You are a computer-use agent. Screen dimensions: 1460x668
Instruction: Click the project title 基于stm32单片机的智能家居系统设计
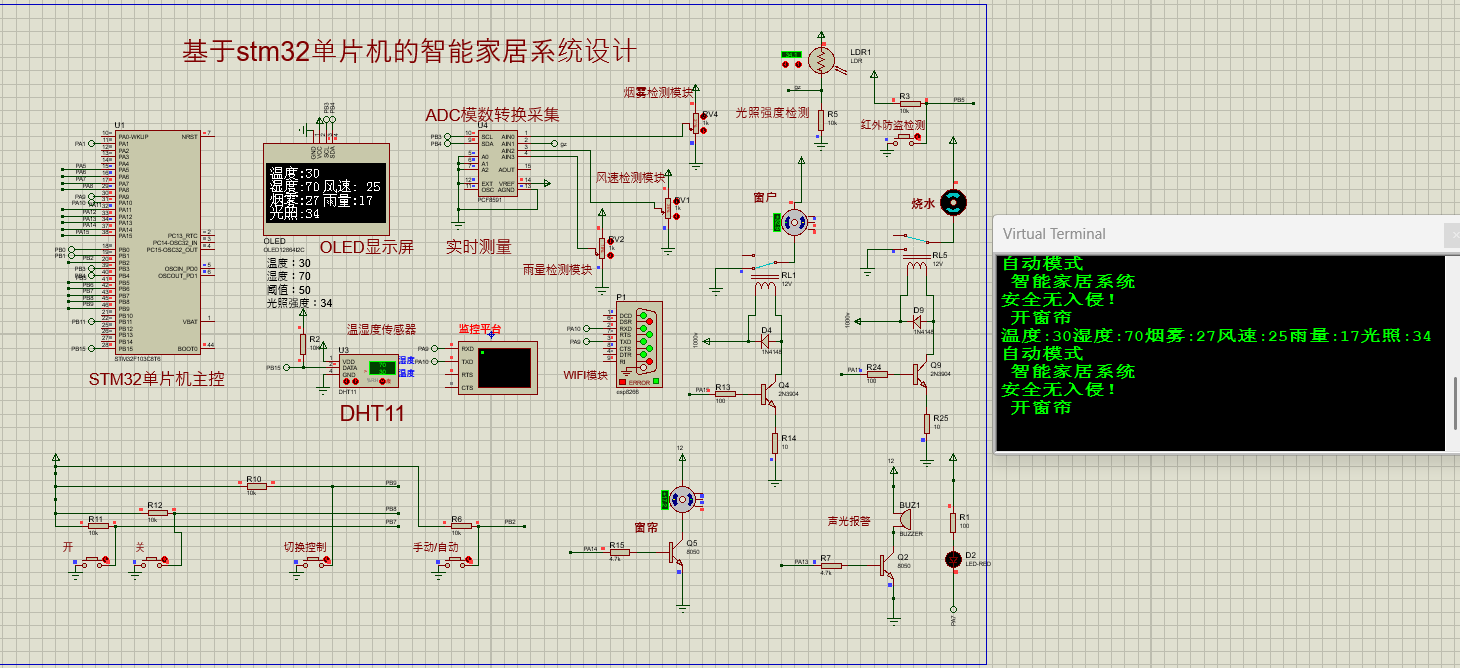409,51
